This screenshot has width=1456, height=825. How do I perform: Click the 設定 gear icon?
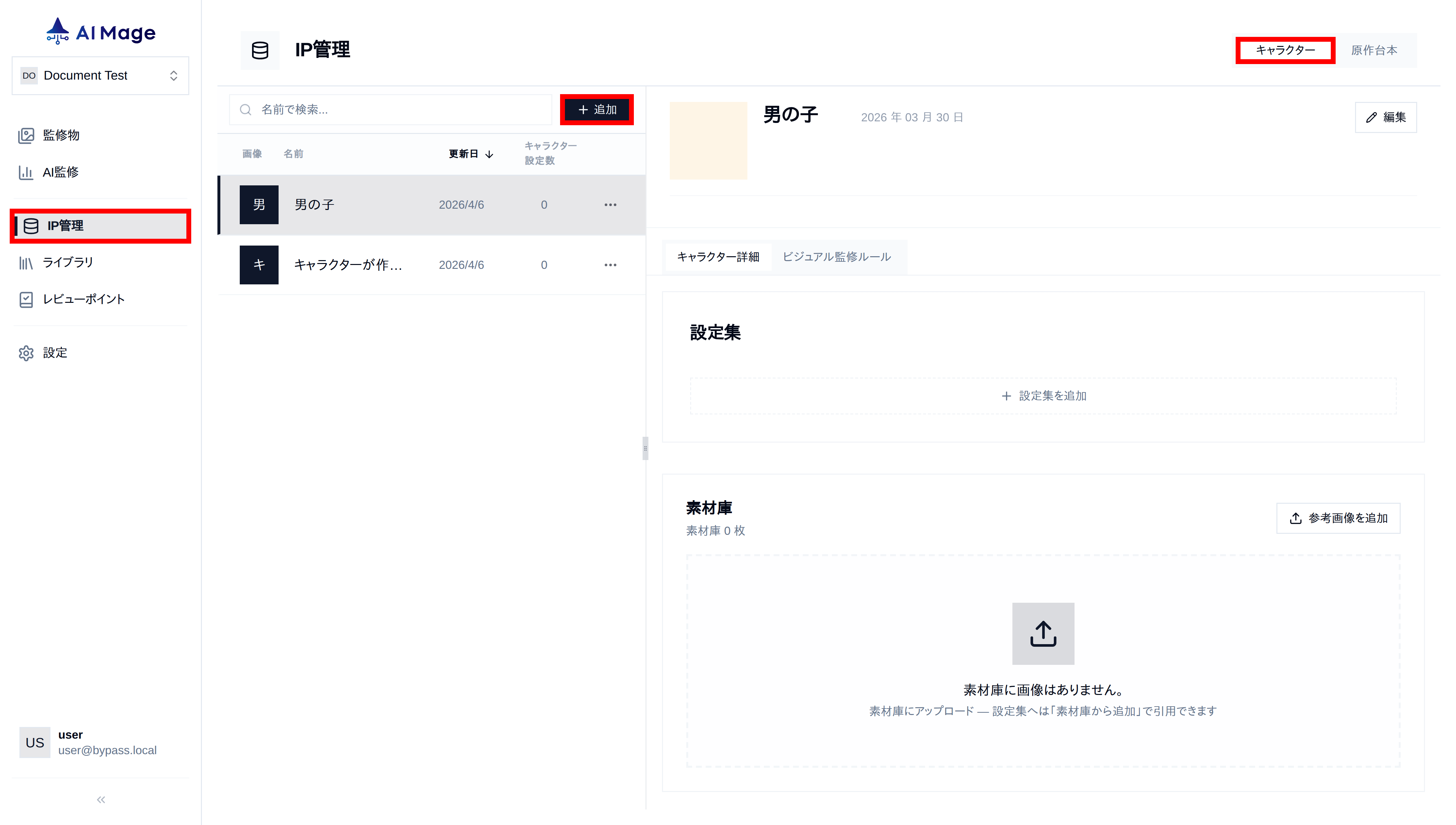click(26, 354)
